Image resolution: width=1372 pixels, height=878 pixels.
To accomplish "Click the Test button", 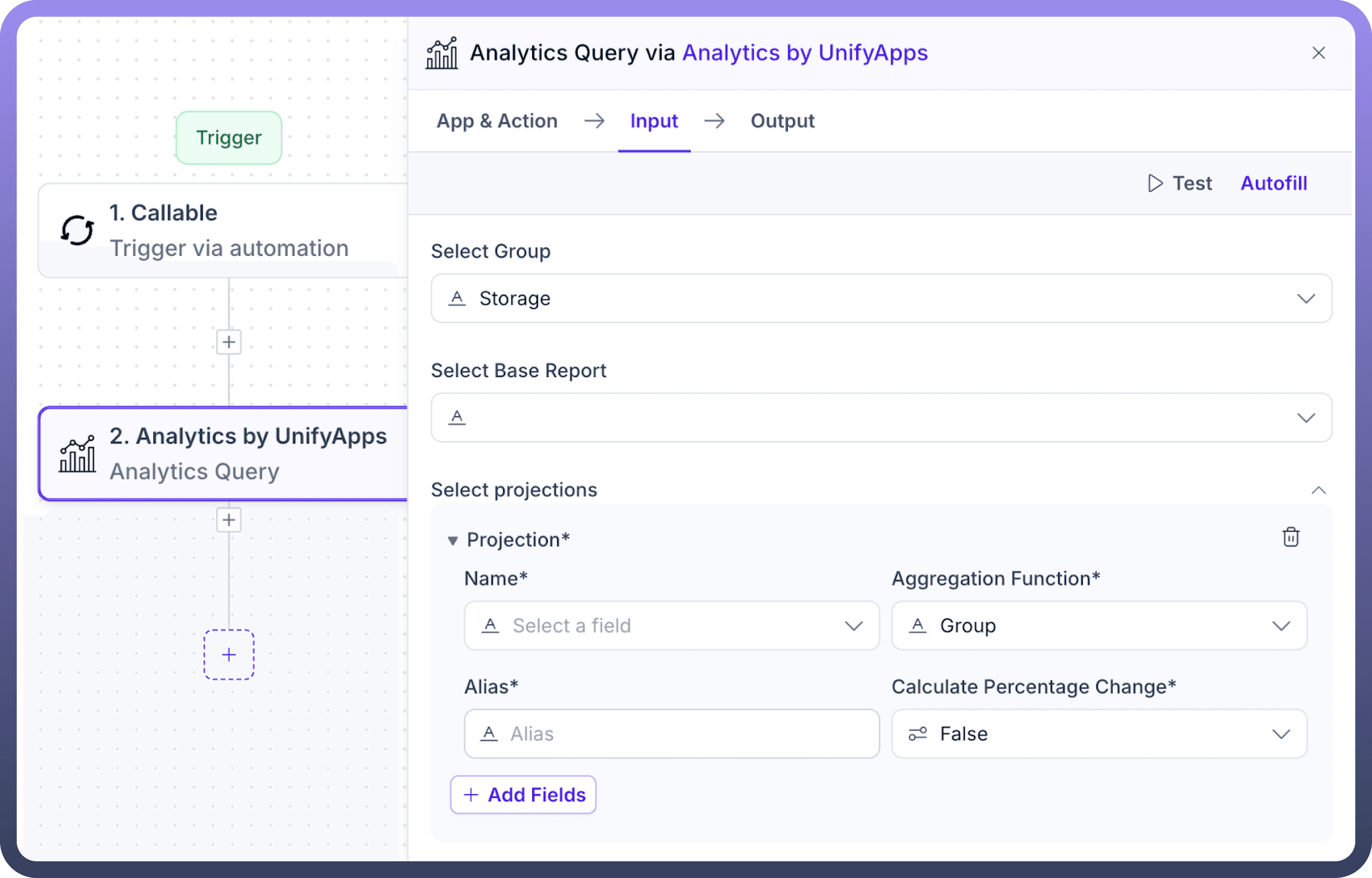I will (x=1179, y=183).
